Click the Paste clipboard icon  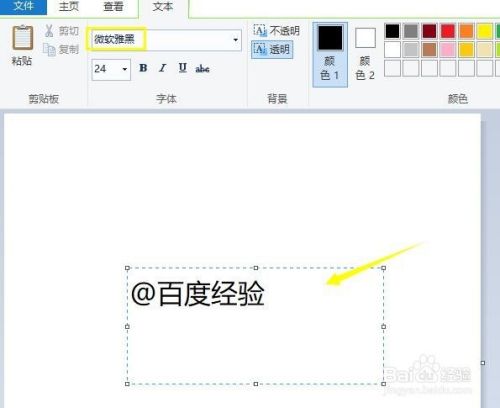tap(23, 38)
